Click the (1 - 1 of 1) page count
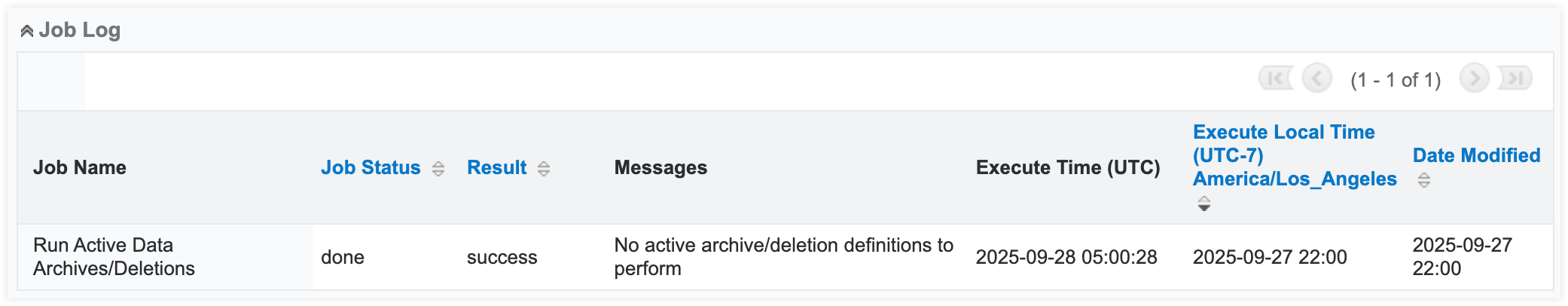1568x306 pixels. coord(1395,80)
